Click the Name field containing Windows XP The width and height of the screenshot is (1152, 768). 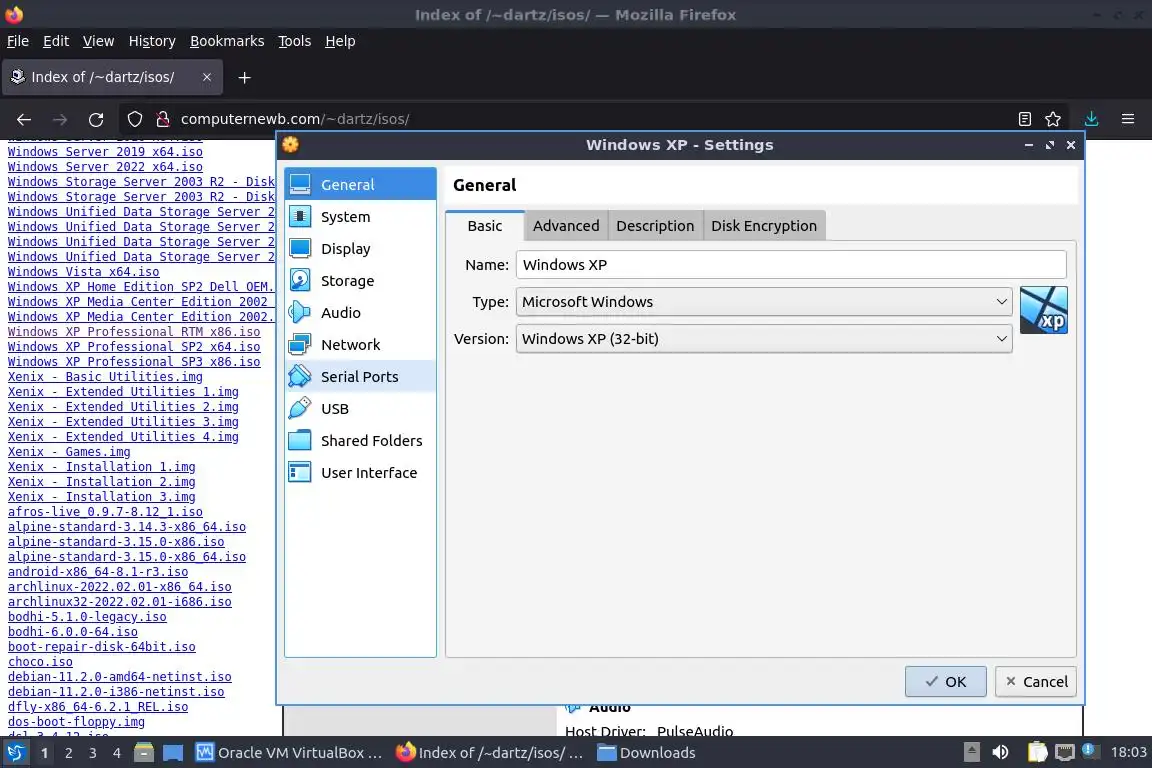click(791, 265)
